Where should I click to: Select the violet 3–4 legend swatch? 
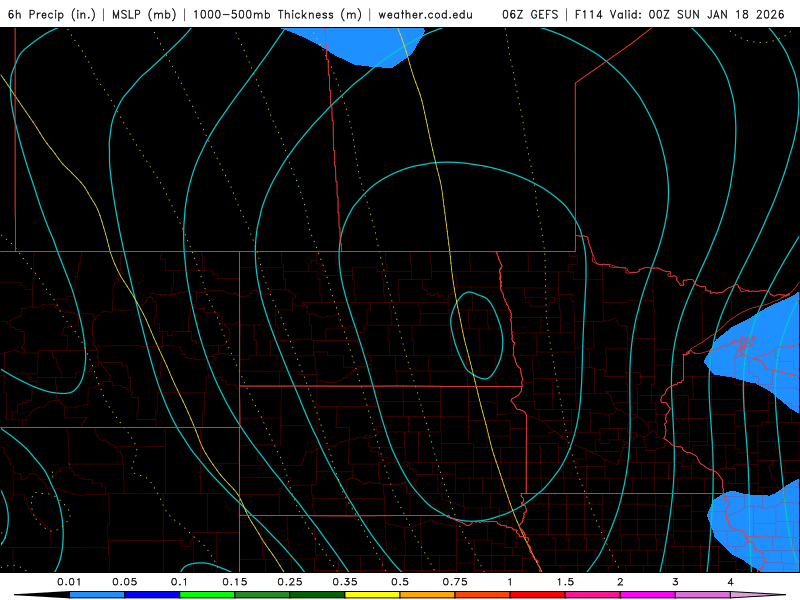pos(703,595)
